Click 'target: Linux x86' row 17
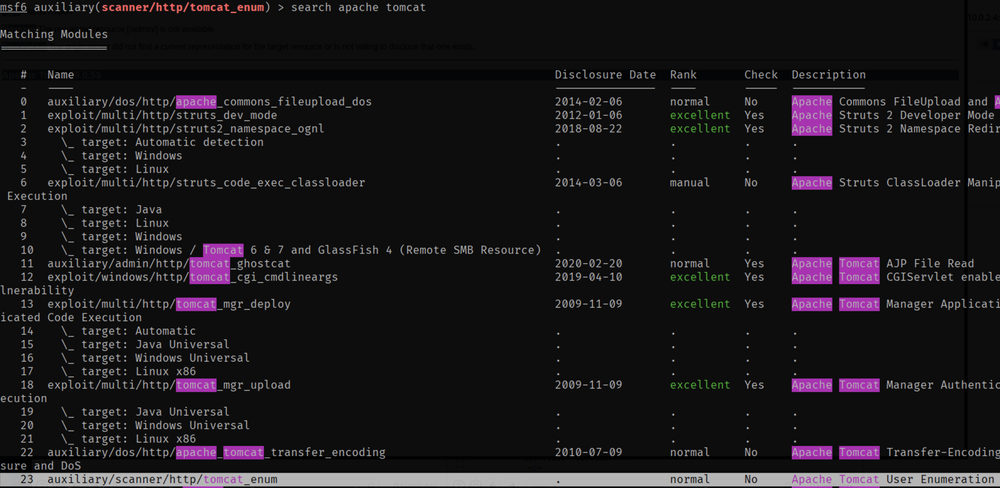1000x488 pixels. (x=128, y=371)
